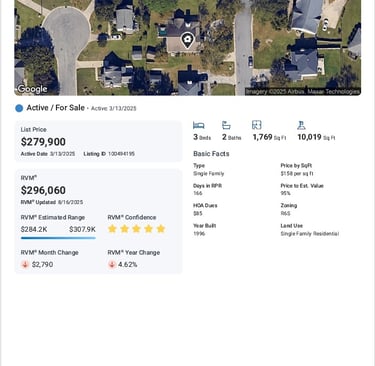Viewport: 375px width, 366px height.
Task: Click the baths bathtub icon
Action: tap(226, 125)
